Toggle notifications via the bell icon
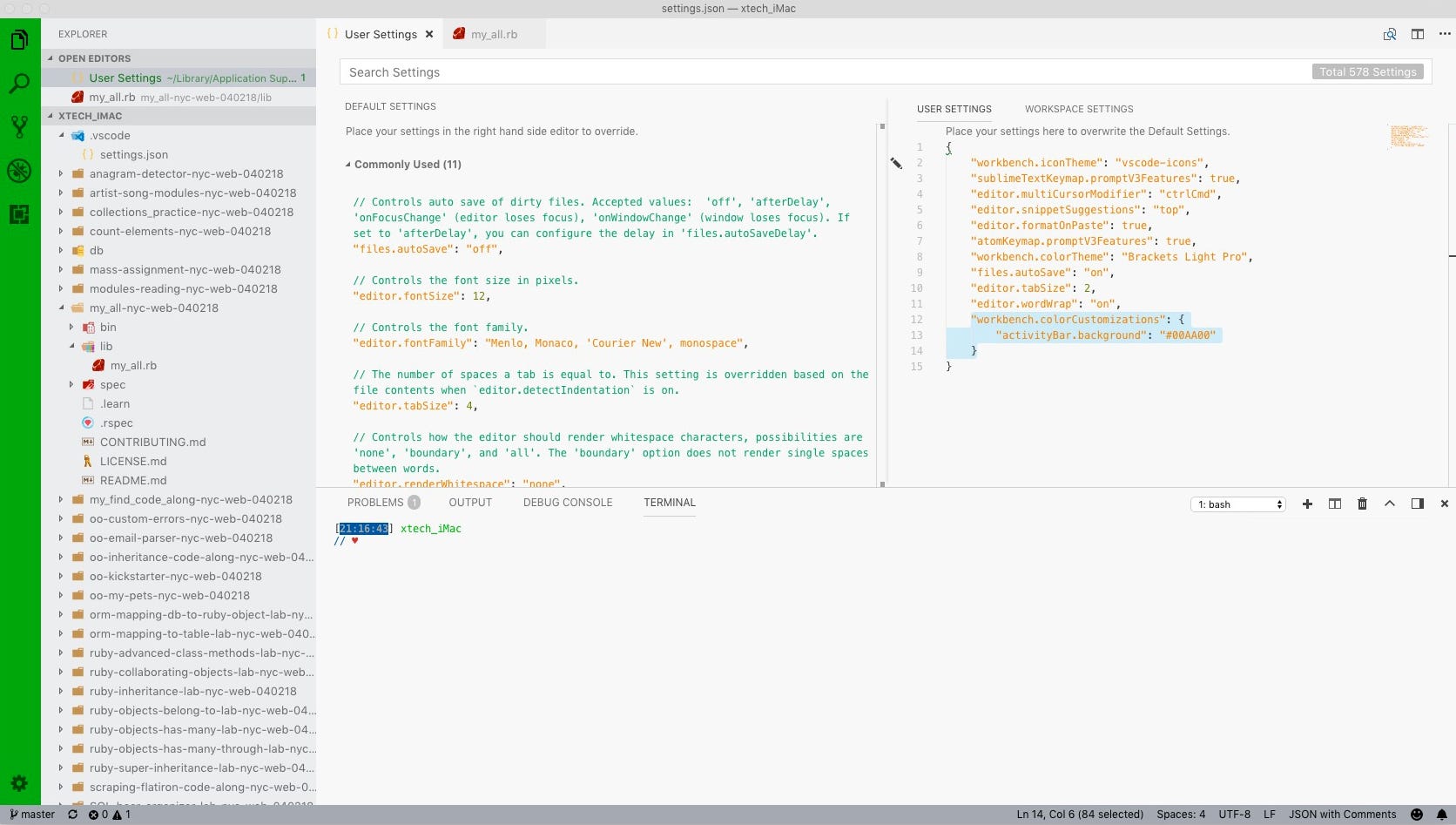Screen dimensions: 1456x825 point(1442,815)
